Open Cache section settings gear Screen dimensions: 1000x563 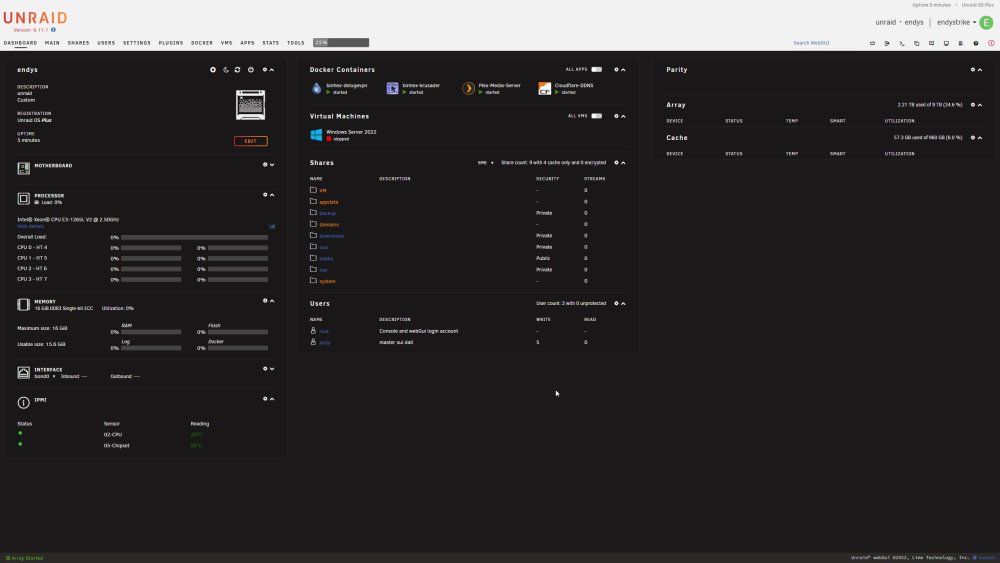(973, 137)
